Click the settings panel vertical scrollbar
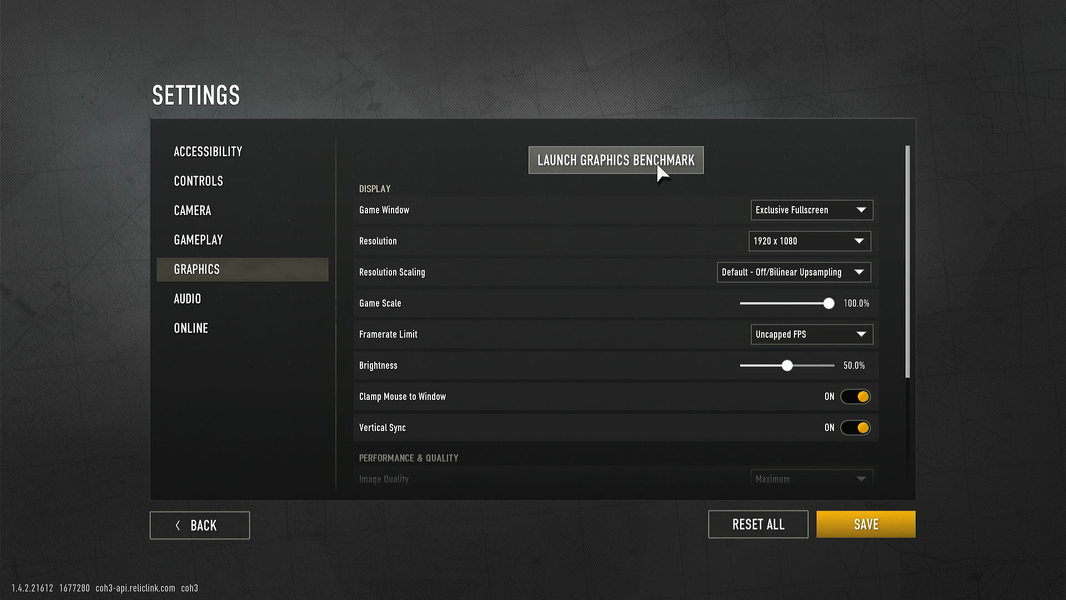This screenshot has height=600, width=1066. [x=908, y=262]
